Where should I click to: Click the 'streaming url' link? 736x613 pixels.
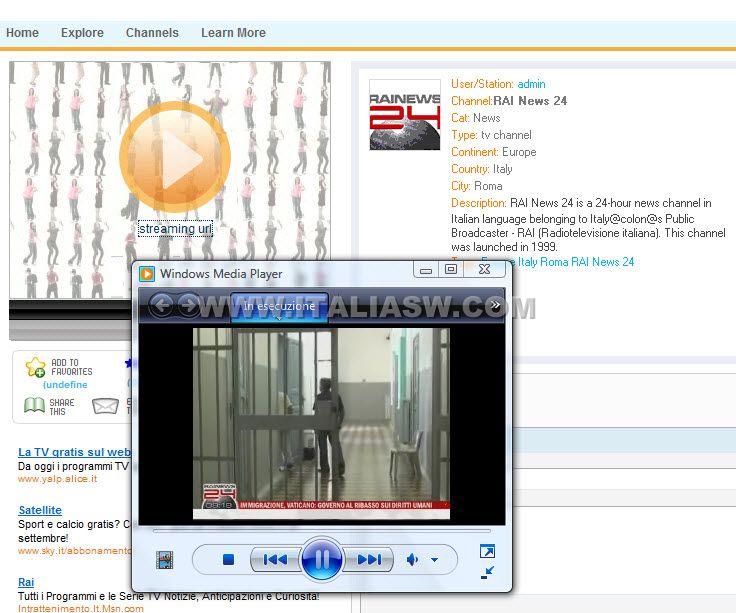[175, 229]
